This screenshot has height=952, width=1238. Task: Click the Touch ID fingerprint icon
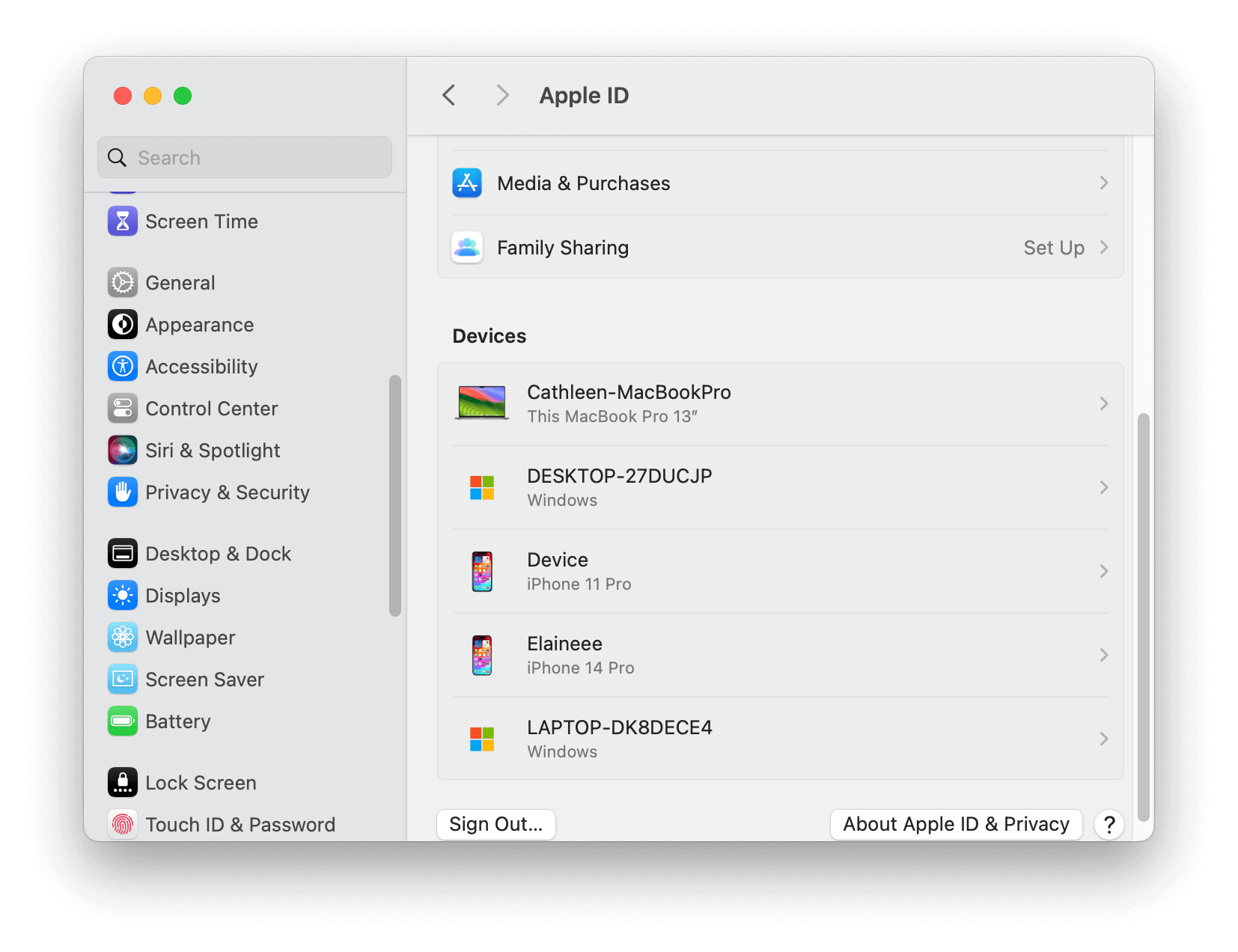pos(123,825)
